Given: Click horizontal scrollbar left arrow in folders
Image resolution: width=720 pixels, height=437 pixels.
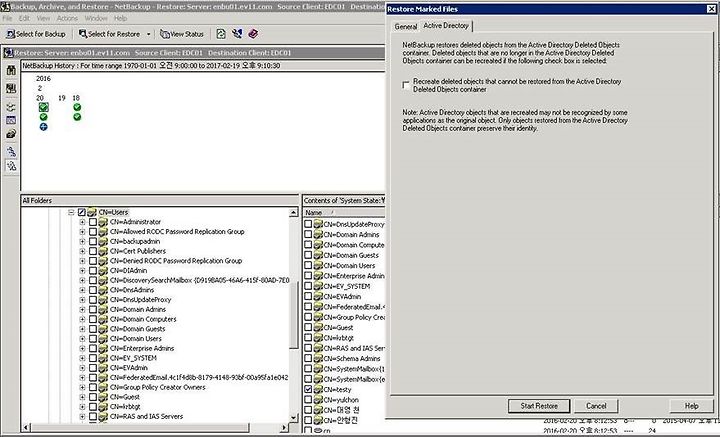Looking at the screenshot, I should tap(26, 427).
